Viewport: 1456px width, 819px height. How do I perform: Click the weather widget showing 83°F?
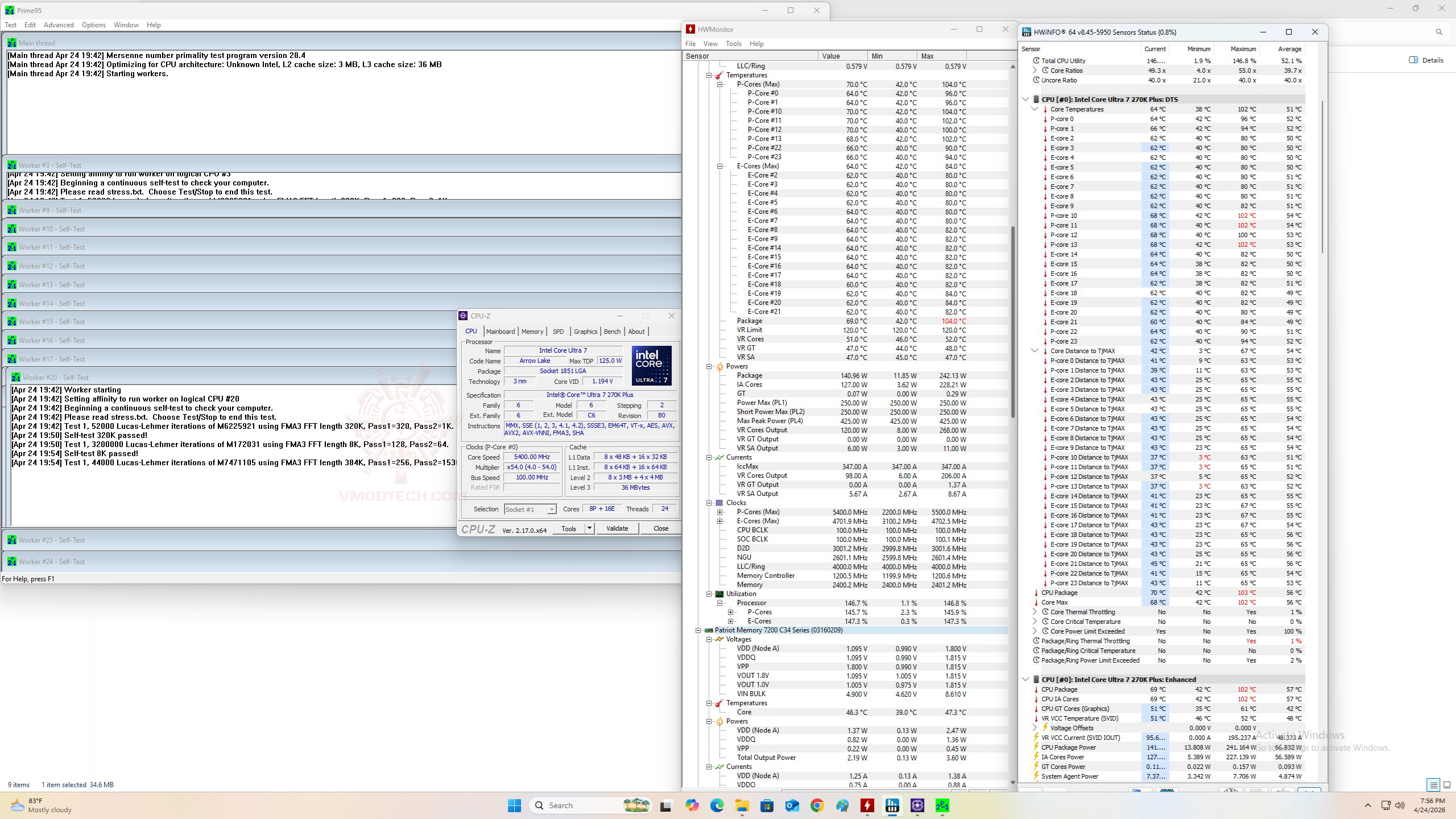pos(41,805)
